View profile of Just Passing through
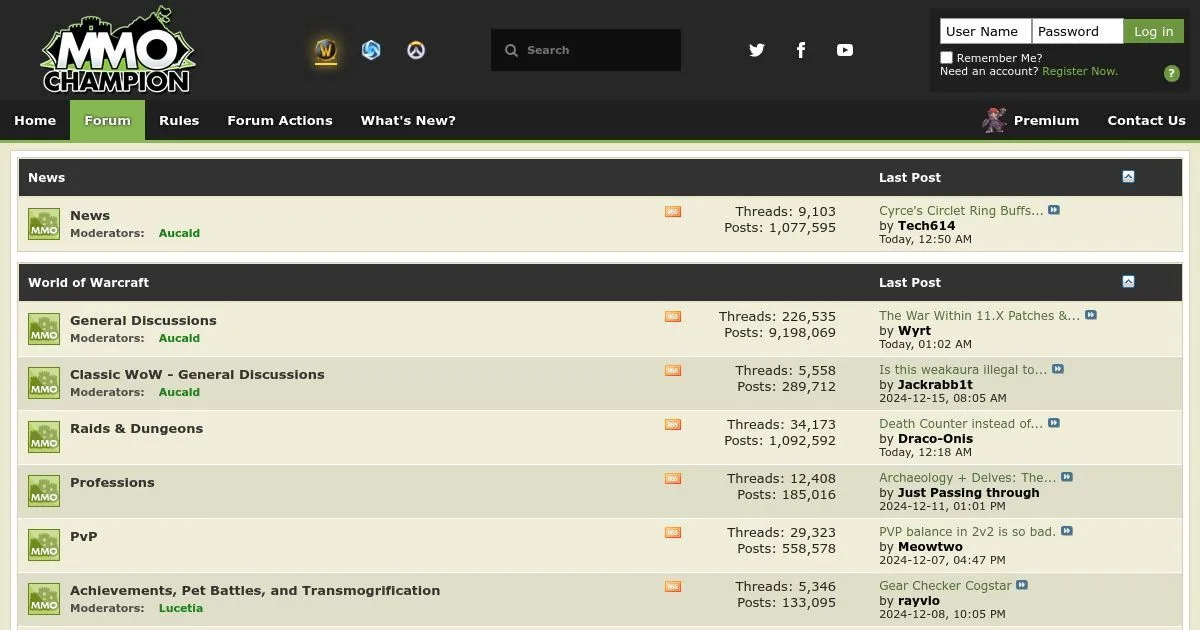Image resolution: width=1200 pixels, height=630 pixels. click(969, 492)
